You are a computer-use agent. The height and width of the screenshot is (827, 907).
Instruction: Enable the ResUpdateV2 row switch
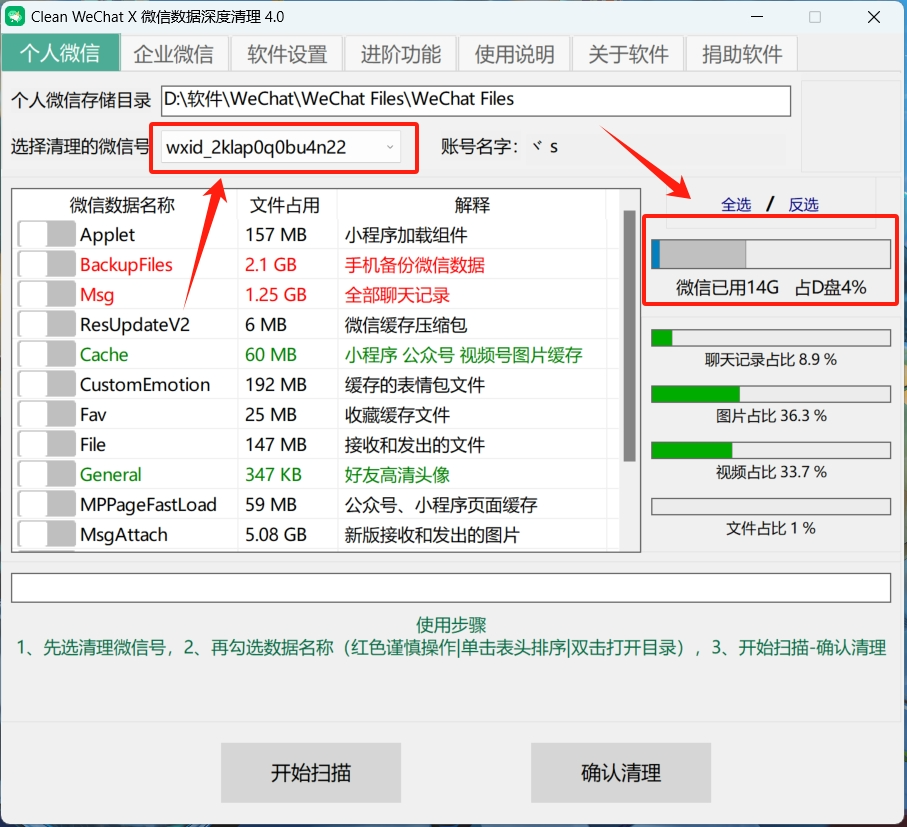[47, 325]
